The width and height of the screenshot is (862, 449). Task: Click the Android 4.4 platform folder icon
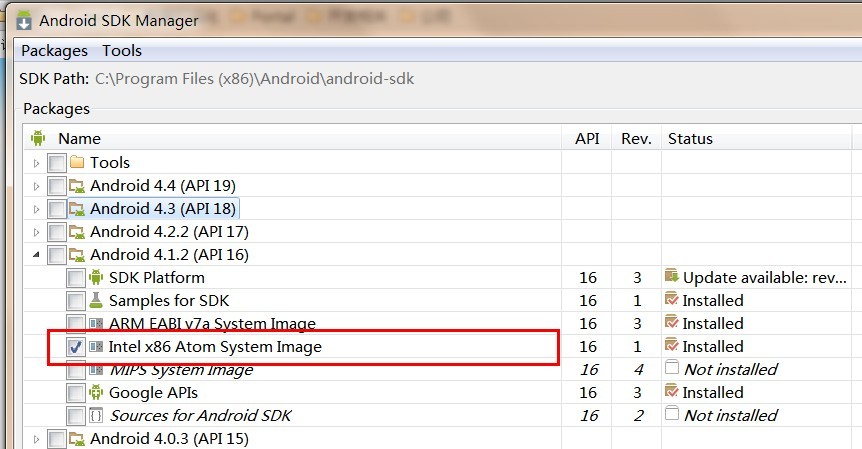point(77,186)
